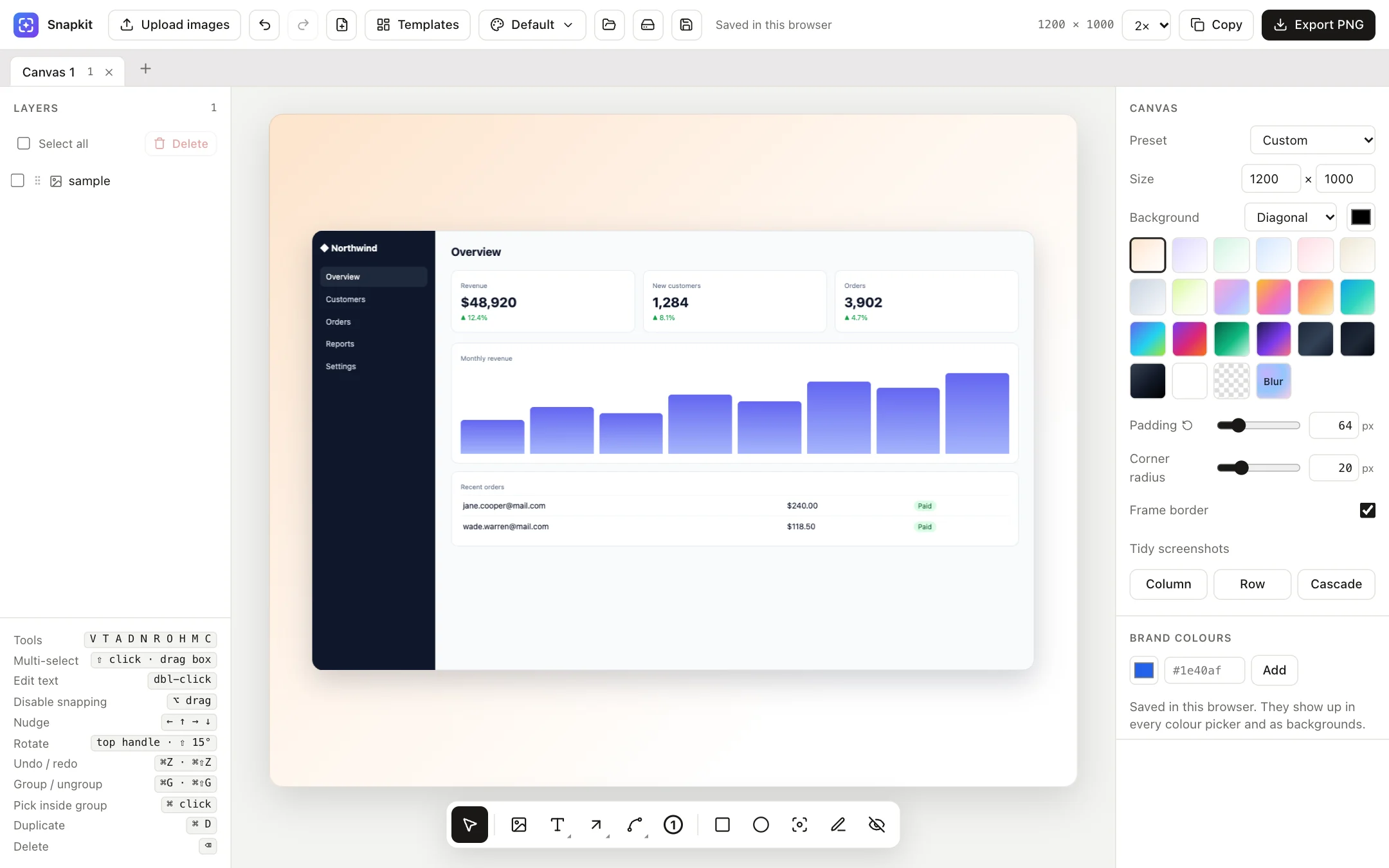Screen dimensions: 1389x868
Task: Choose the Blur background swatch
Action: (1273, 381)
